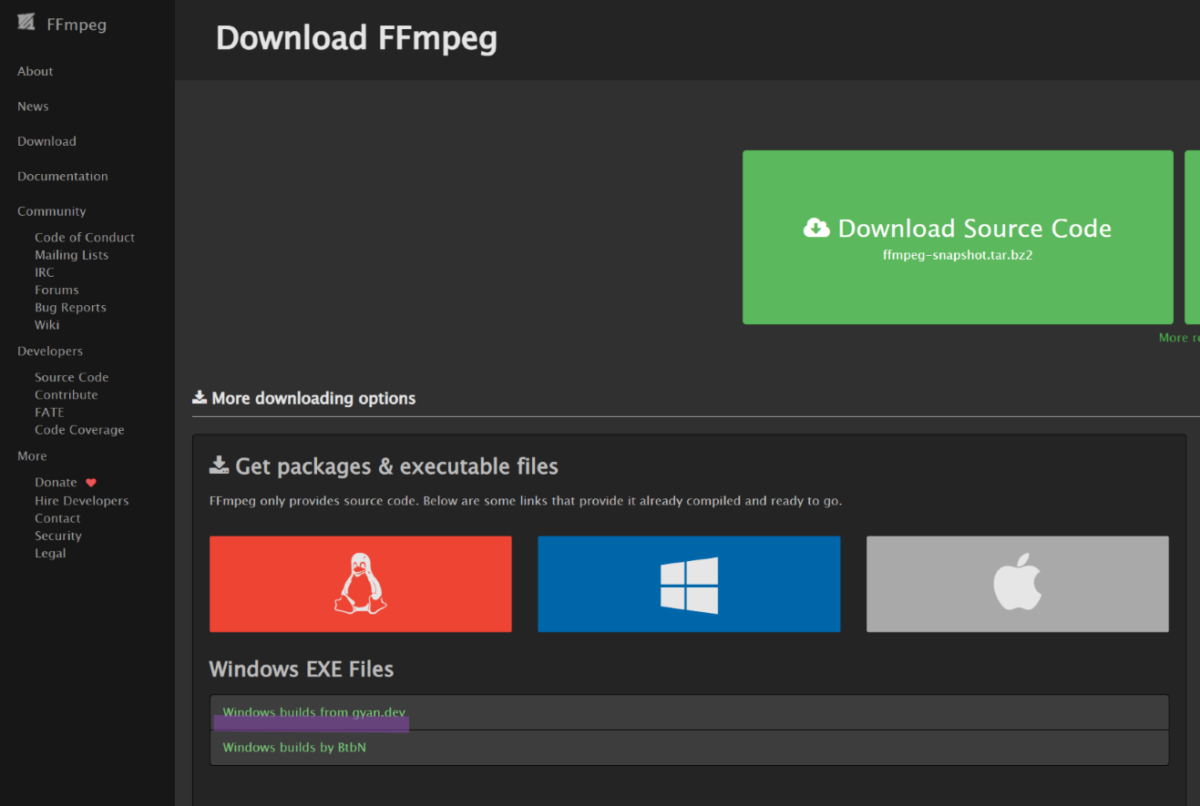Click the More sidebar heading

32,456
